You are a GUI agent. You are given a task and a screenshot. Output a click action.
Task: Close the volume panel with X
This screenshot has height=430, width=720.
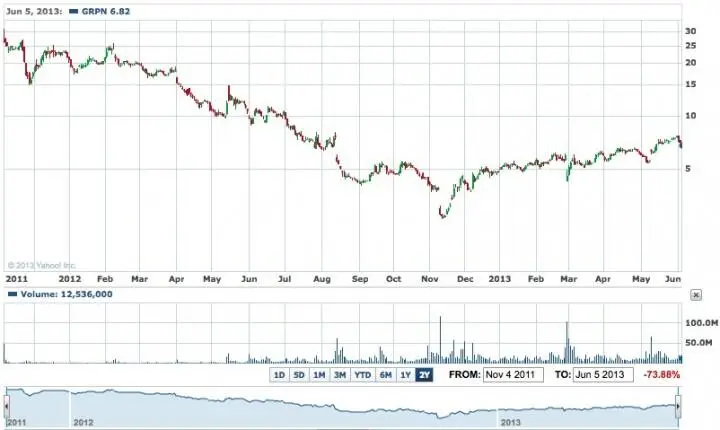(x=696, y=295)
